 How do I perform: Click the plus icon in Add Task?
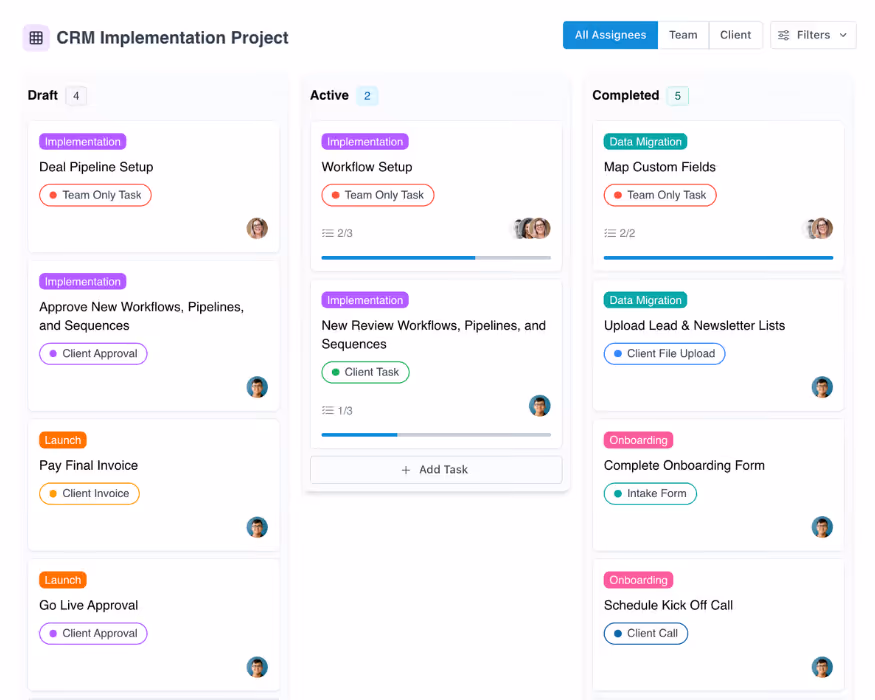[x=406, y=470]
